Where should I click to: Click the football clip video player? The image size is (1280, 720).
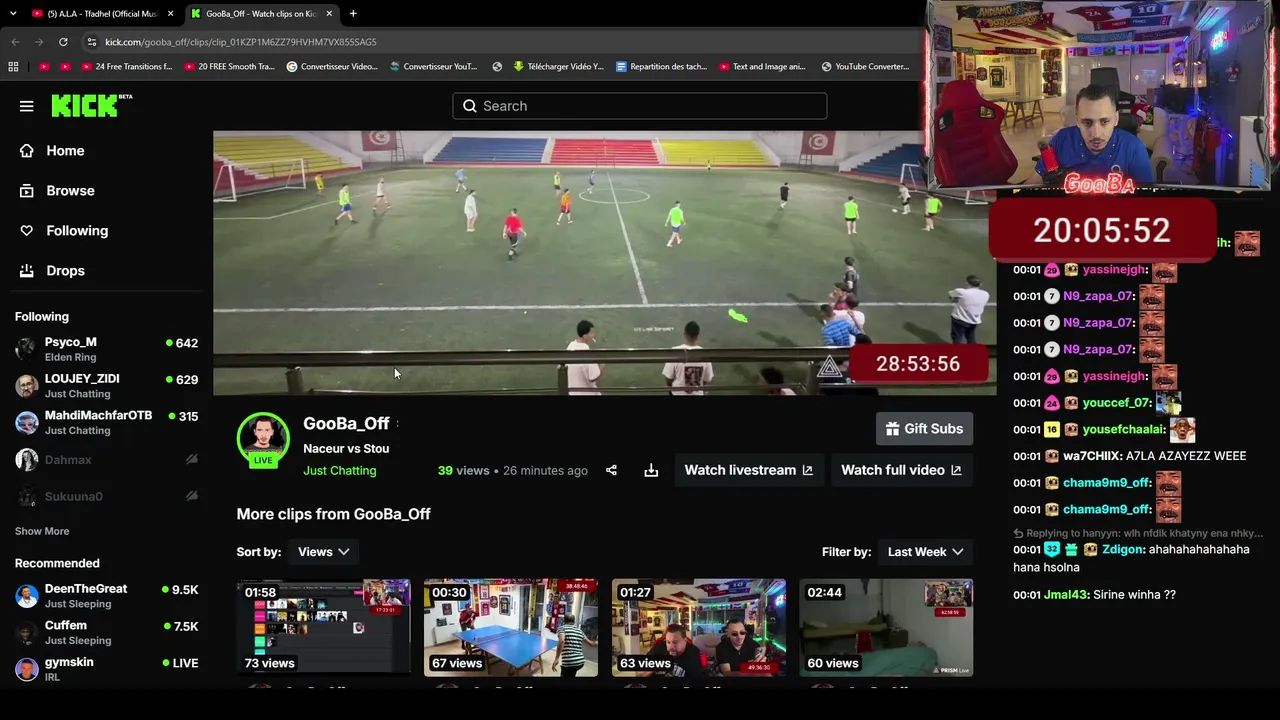tap(604, 263)
